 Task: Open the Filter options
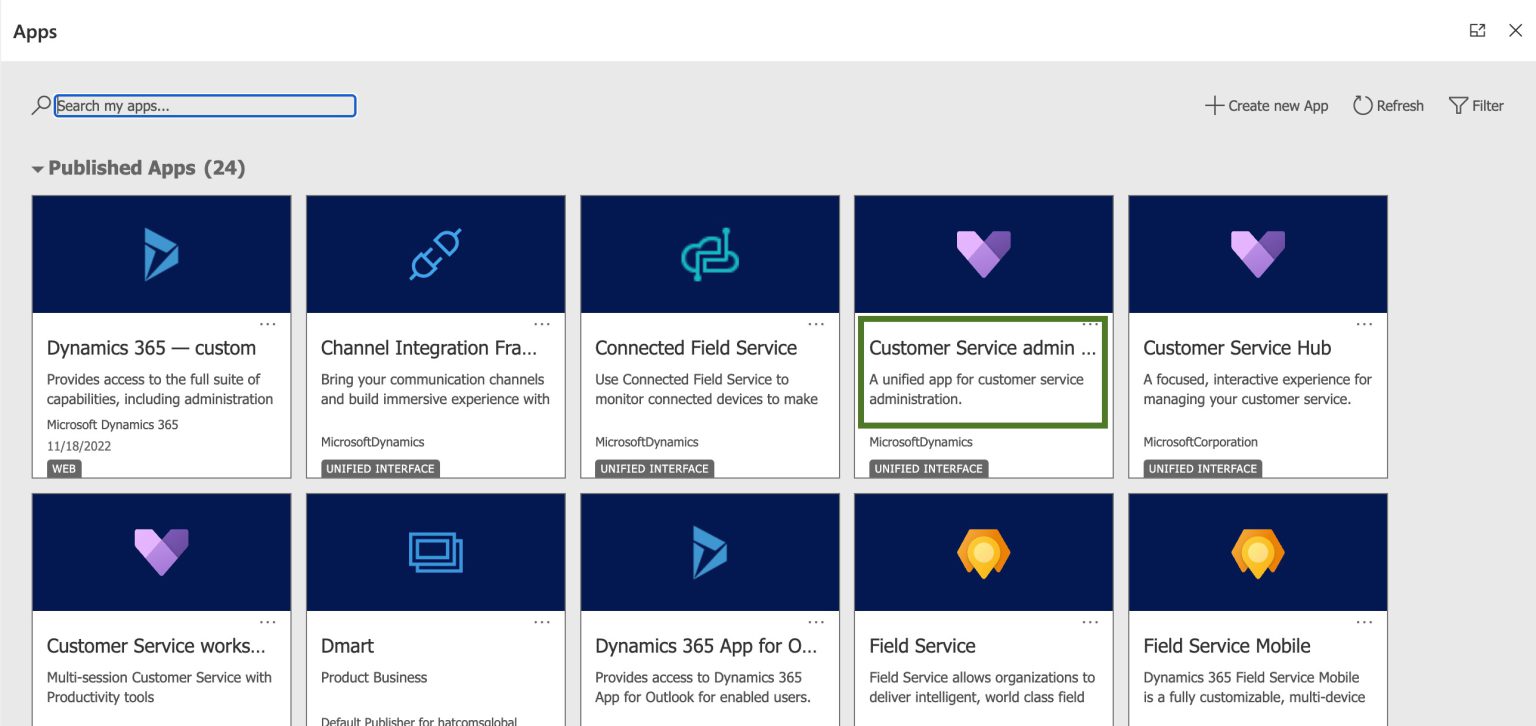(1476, 105)
